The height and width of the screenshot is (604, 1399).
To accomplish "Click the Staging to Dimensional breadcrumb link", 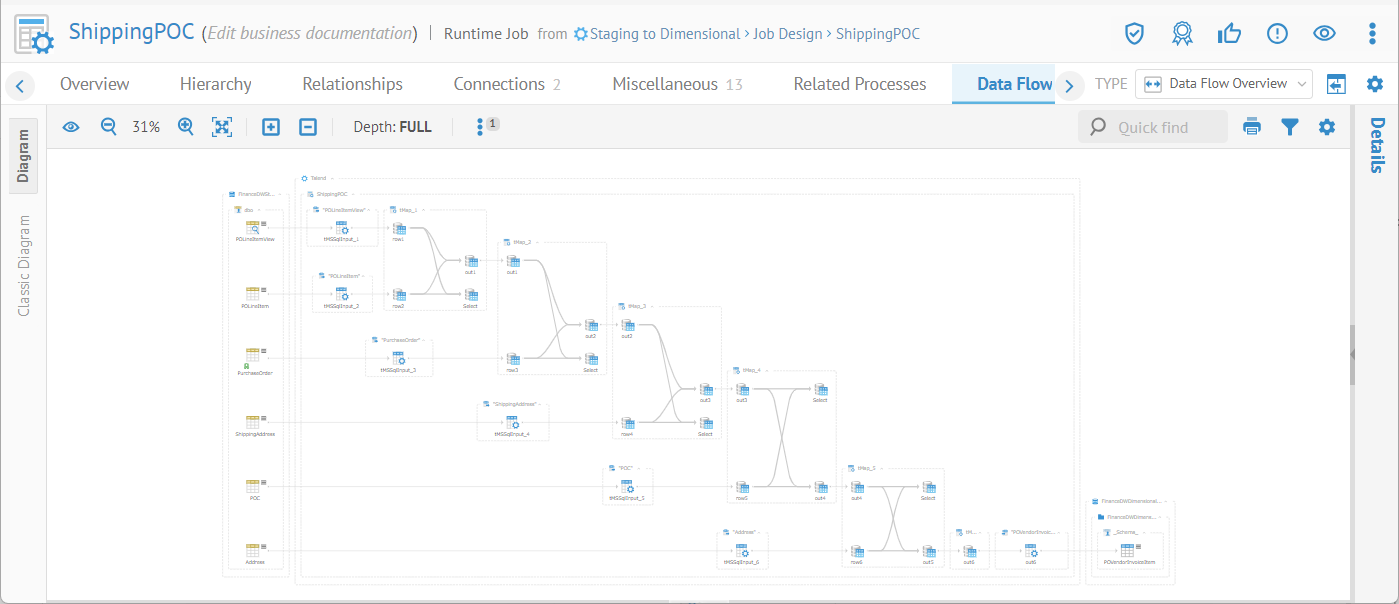I will (x=664, y=34).
